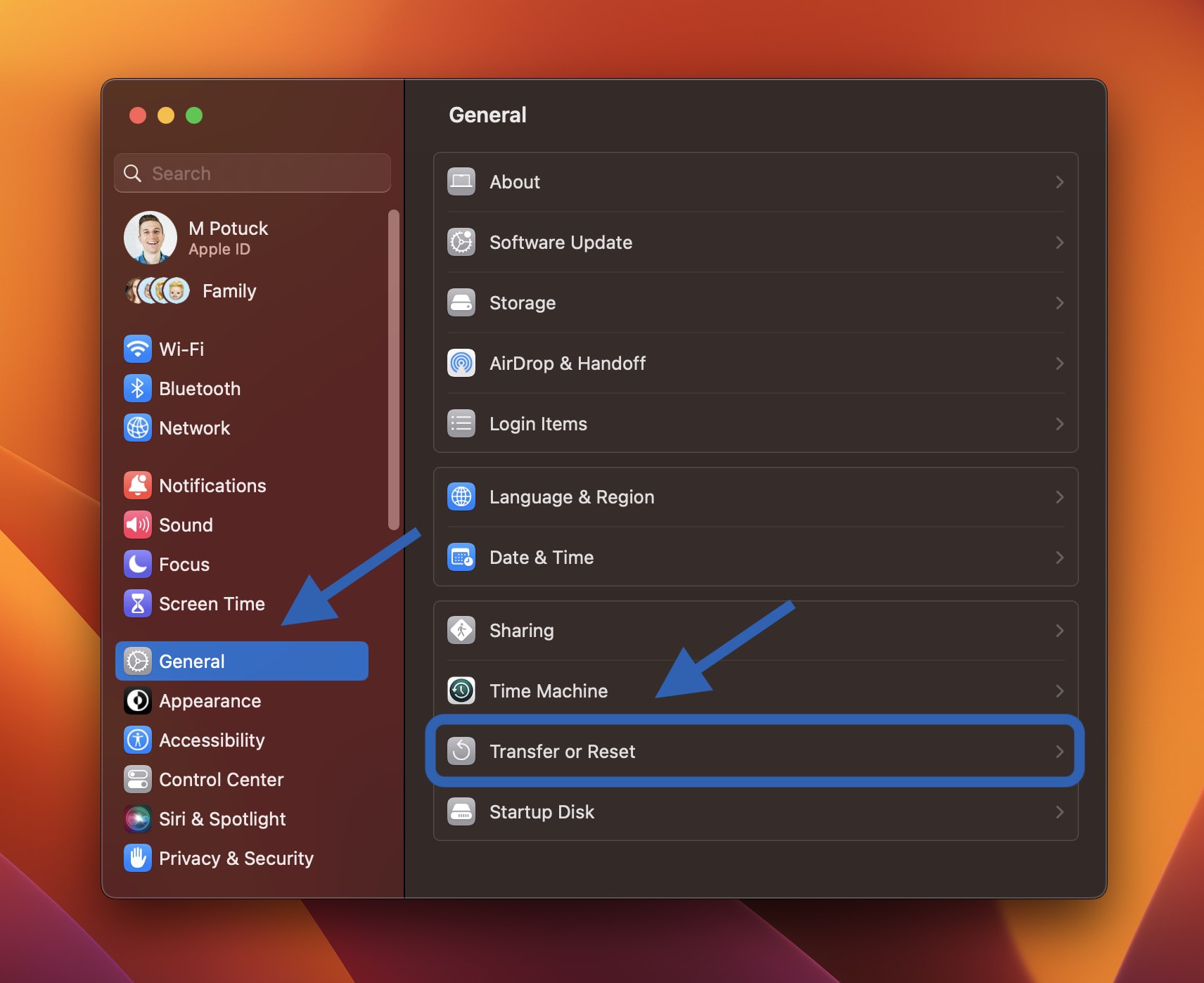Switch to Appearance settings

pyautogui.click(x=209, y=700)
